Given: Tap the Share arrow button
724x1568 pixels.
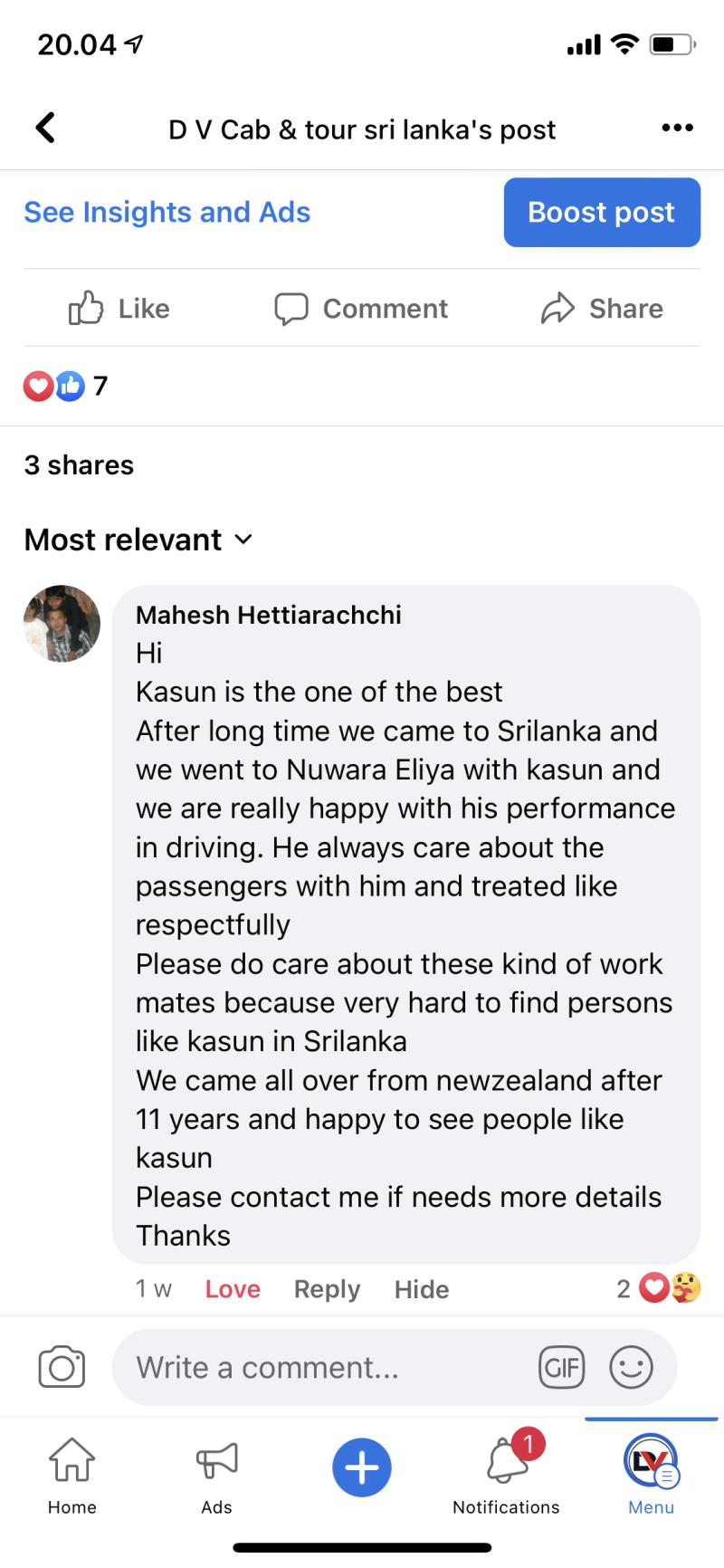Looking at the screenshot, I should (x=602, y=309).
